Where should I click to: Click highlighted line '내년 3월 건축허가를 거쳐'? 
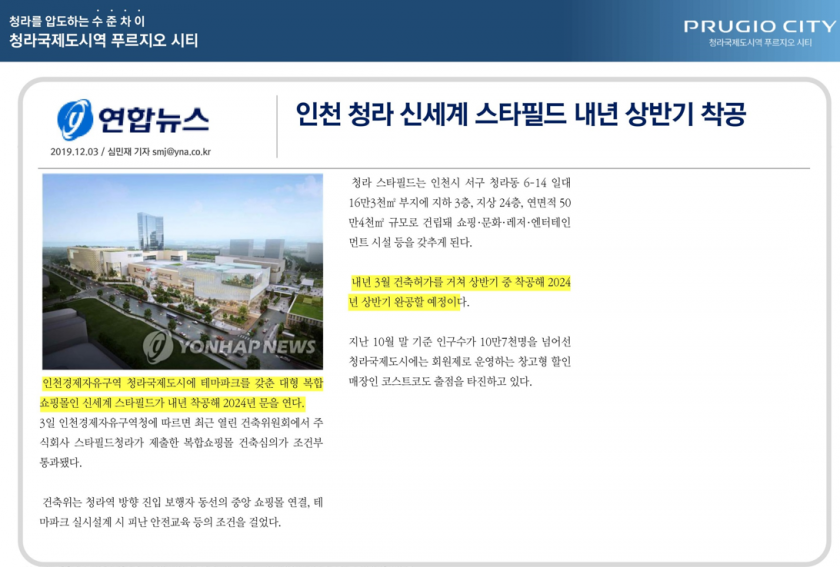(461, 282)
